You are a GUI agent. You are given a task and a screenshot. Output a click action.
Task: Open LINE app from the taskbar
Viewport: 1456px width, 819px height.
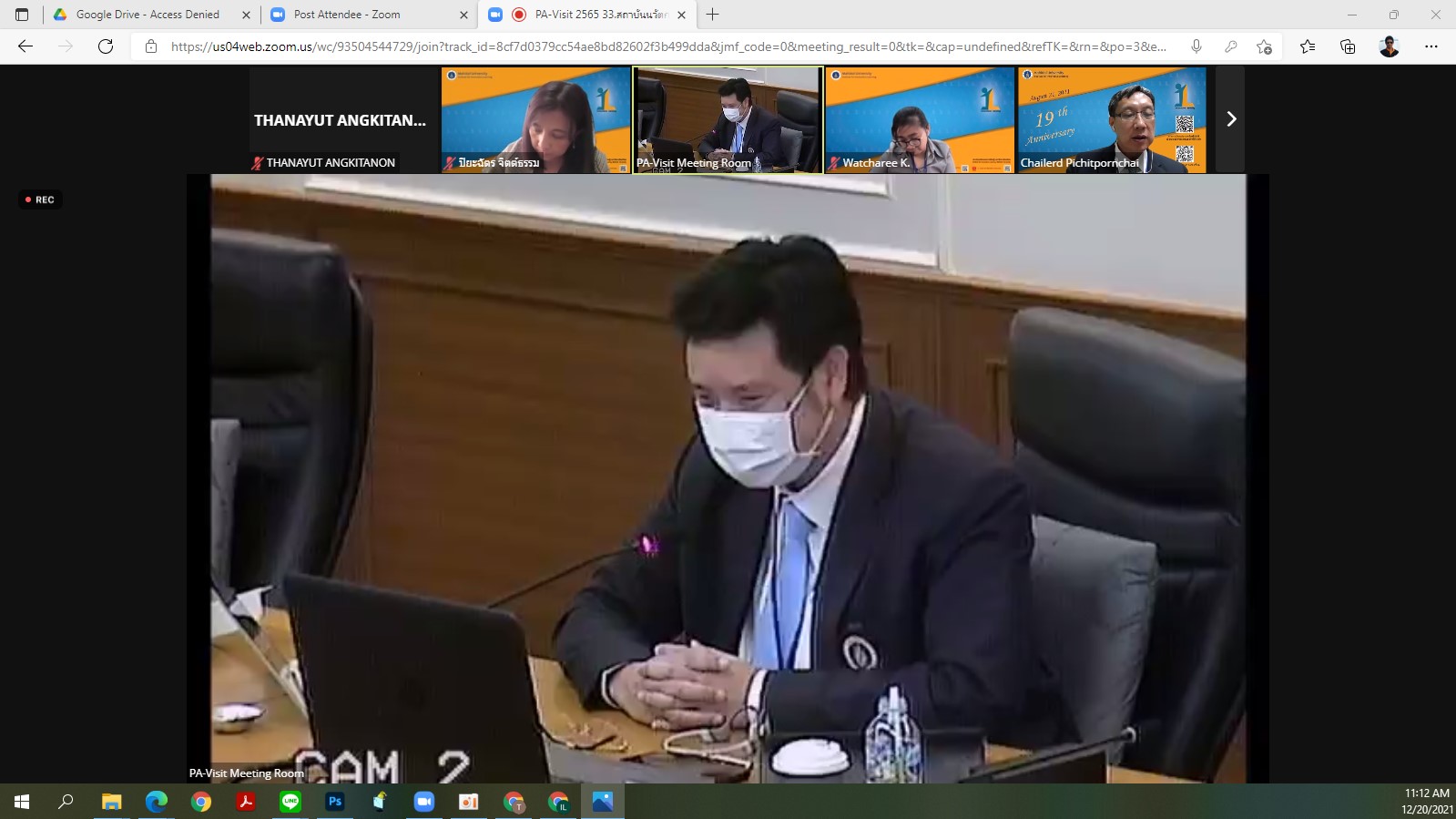click(x=290, y=802)
